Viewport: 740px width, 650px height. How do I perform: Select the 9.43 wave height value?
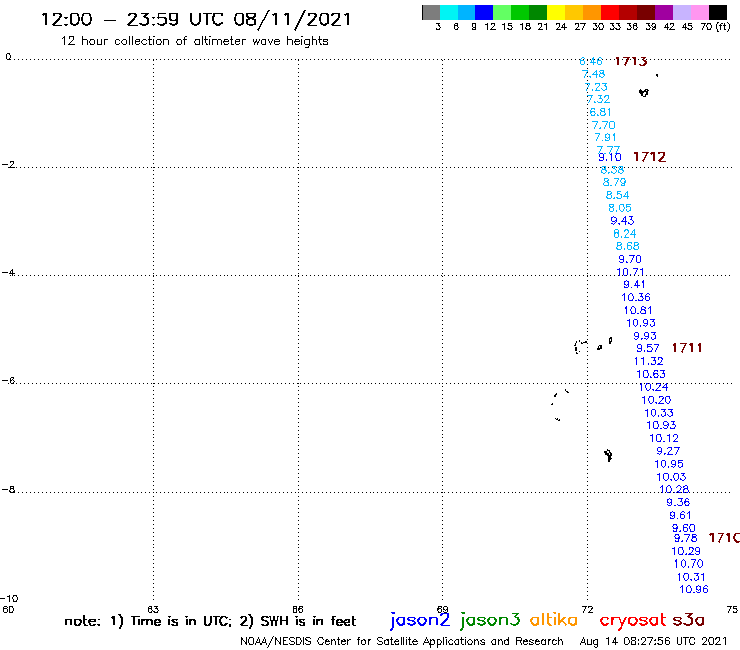[622, 220]
